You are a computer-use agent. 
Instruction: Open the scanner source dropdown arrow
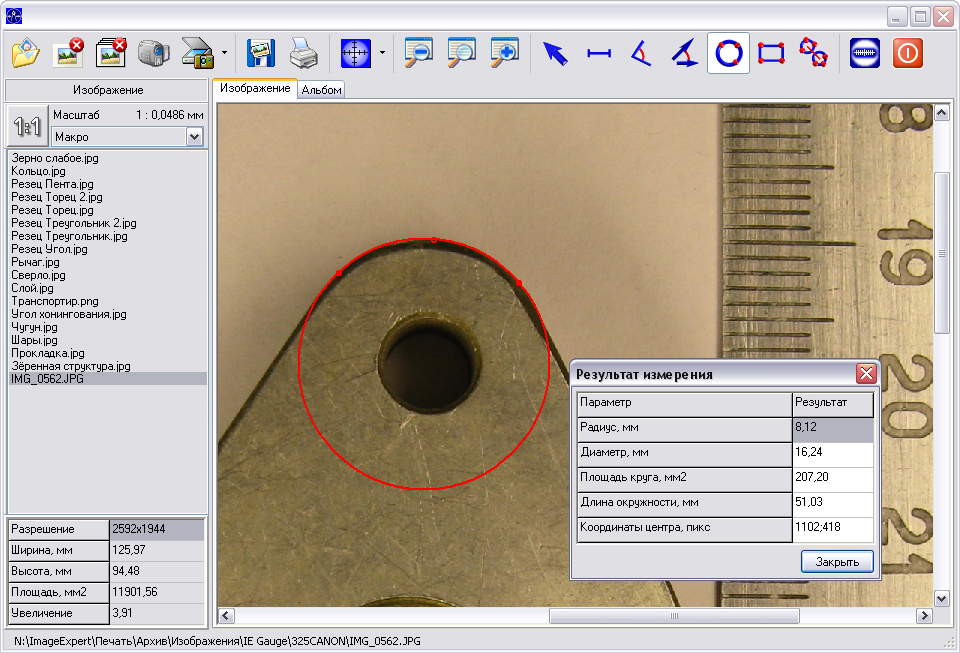pos(224,53)
